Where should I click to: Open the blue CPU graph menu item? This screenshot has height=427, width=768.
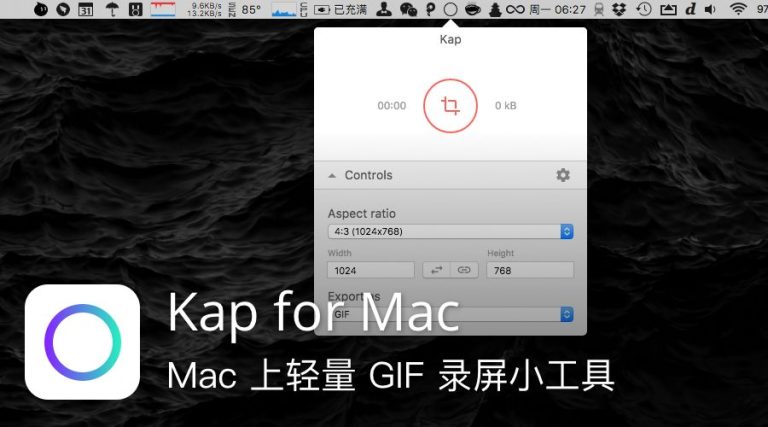pos(284,9)
